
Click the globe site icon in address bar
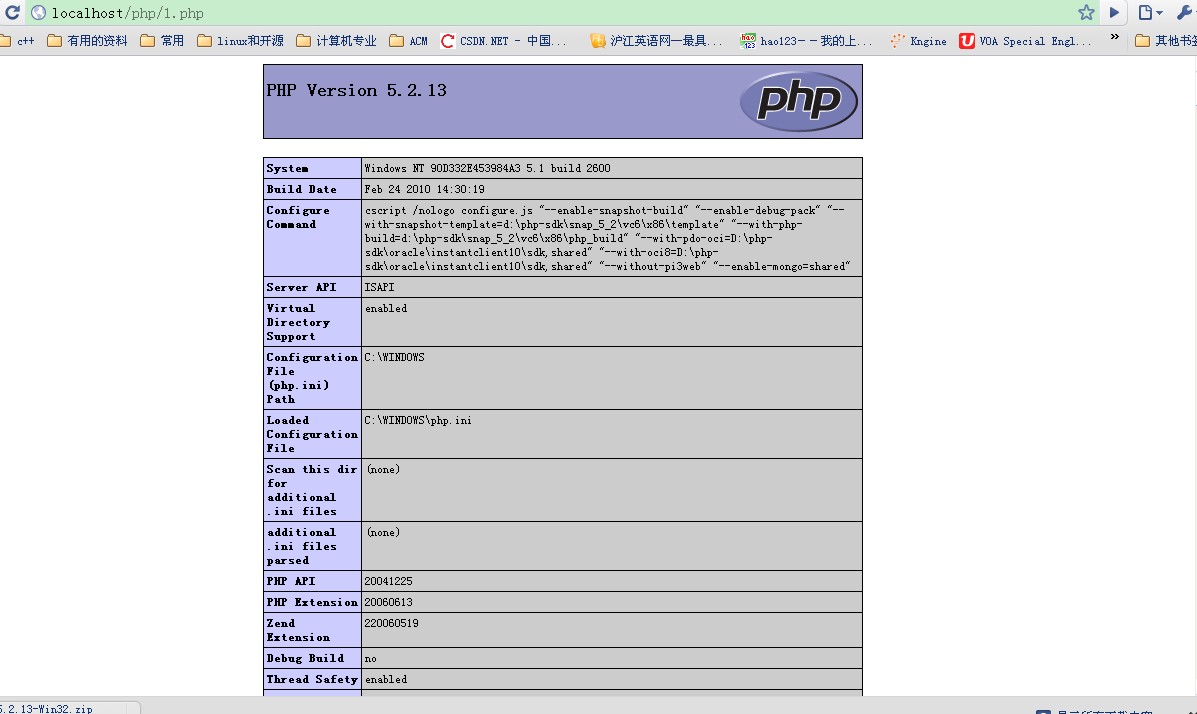pos(38,13)
